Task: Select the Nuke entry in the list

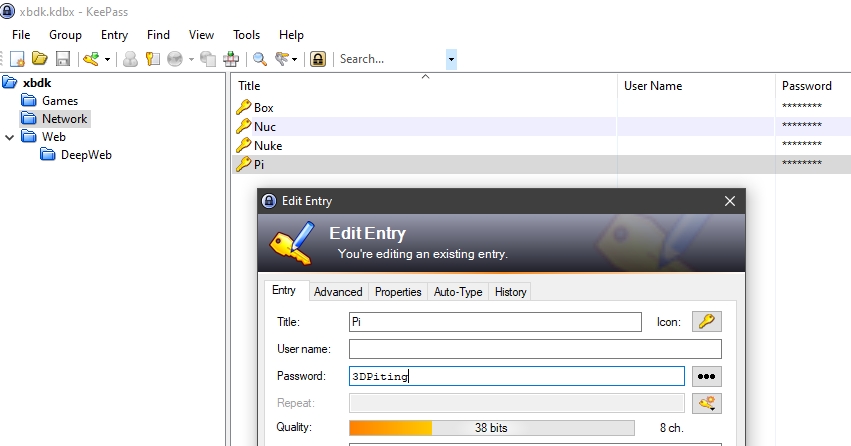Action: tap(268, 146)
